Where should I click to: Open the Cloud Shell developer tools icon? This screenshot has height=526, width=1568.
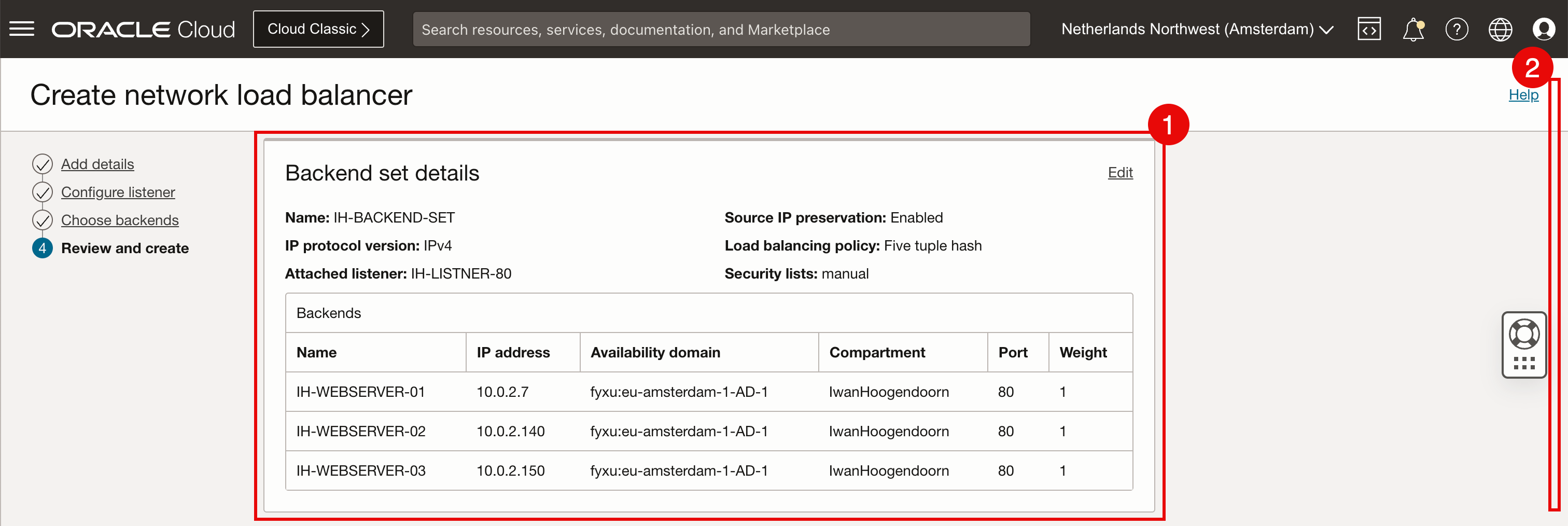pos(1369,29)
